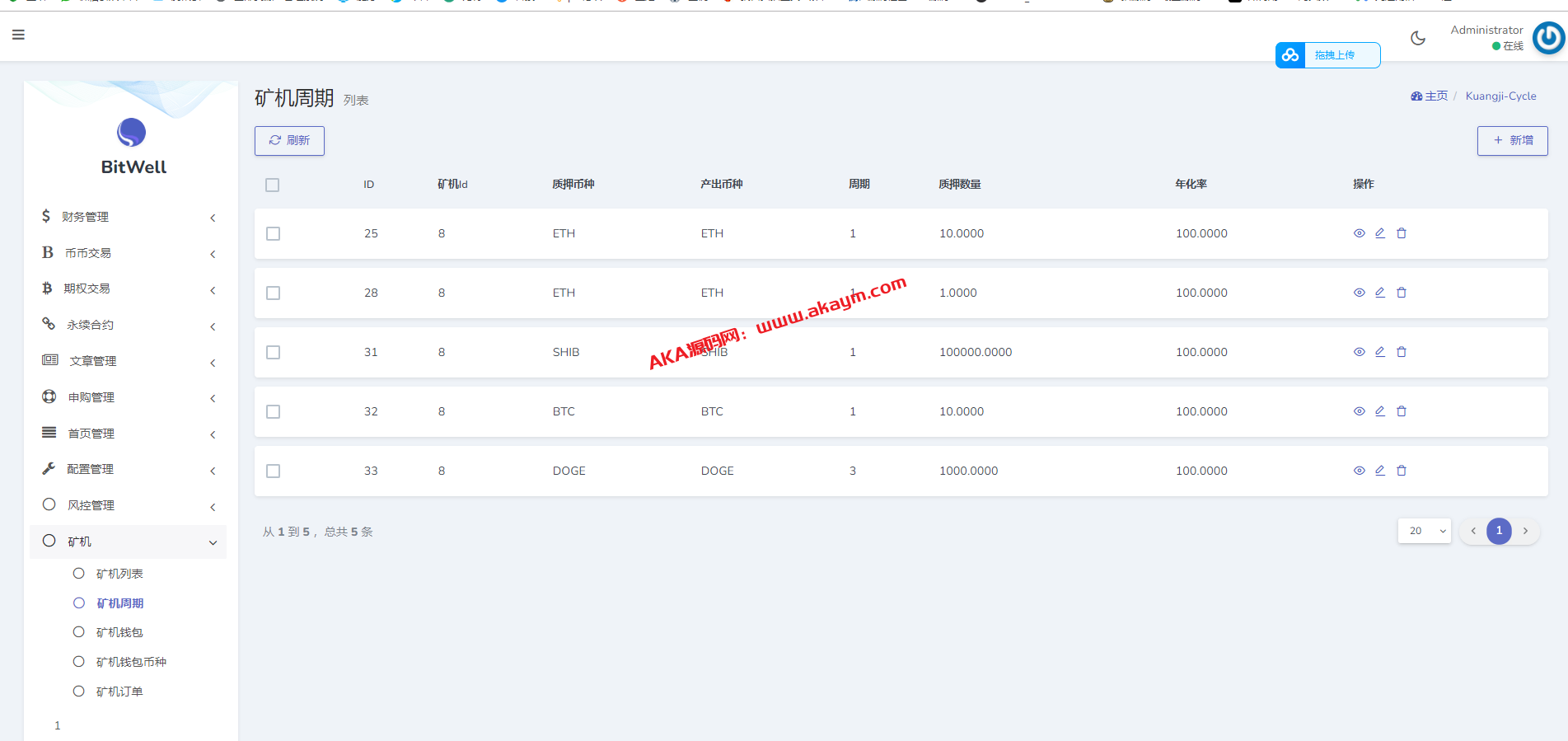Click edit icon for DOGE row
This screenshot has height=741, width=1568.
coord(1380,471)
